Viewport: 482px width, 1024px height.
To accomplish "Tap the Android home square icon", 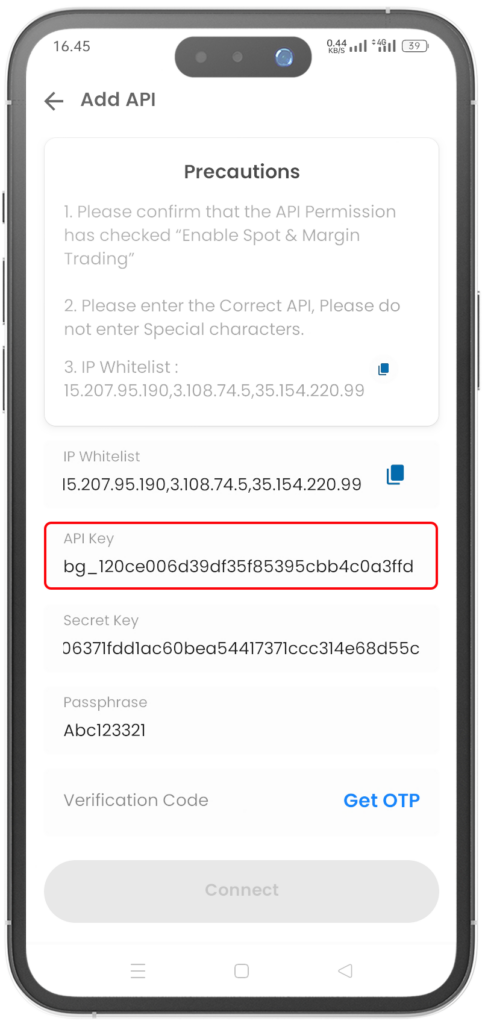I will click(242, 971).
